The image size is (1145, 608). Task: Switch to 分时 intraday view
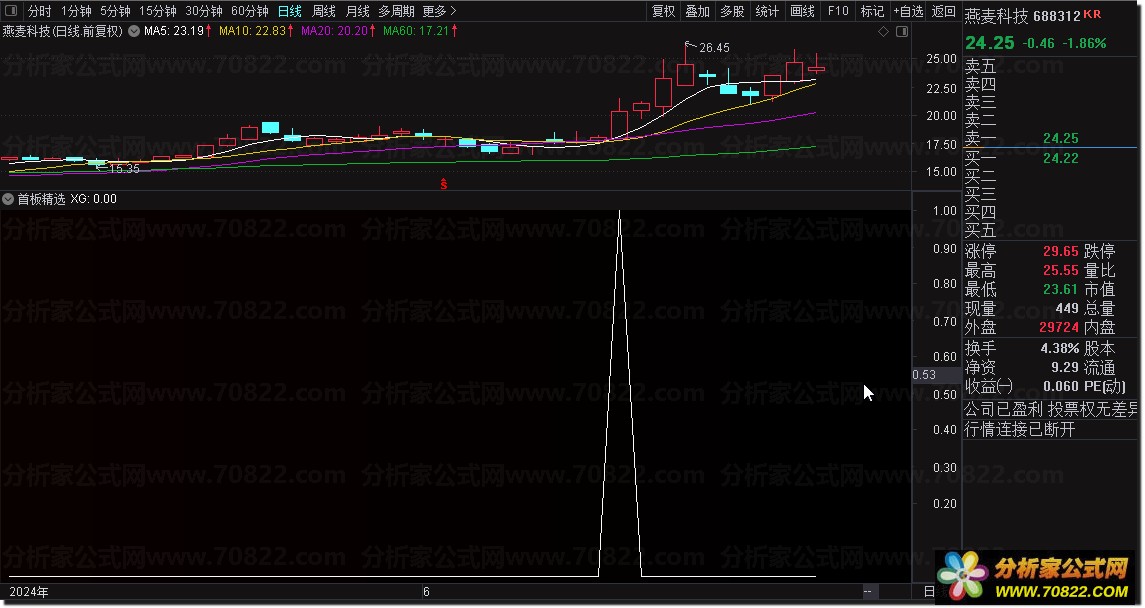(39, 11)
